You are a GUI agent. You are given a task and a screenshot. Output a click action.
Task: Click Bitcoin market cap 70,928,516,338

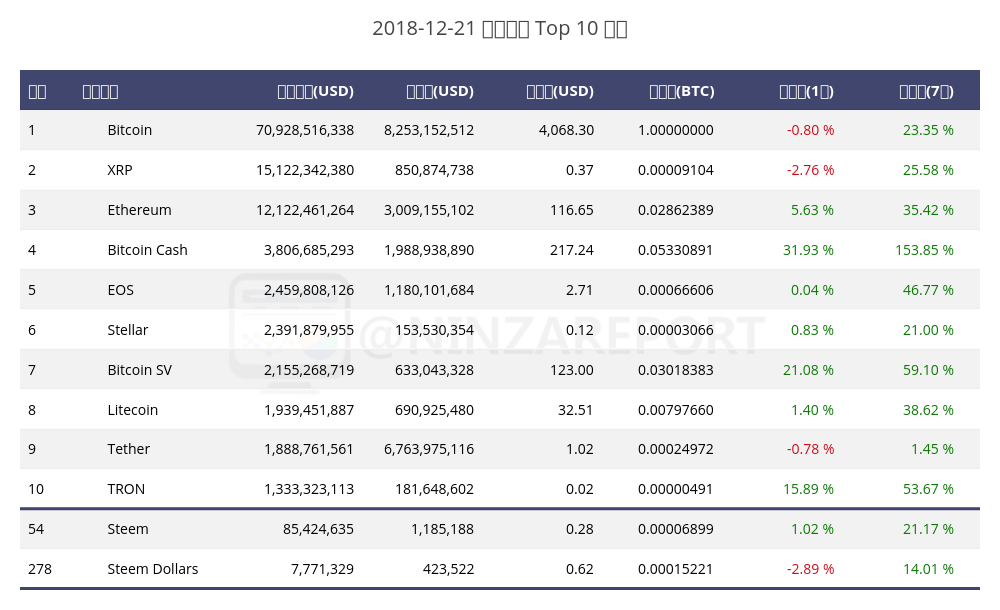point(305,130)
